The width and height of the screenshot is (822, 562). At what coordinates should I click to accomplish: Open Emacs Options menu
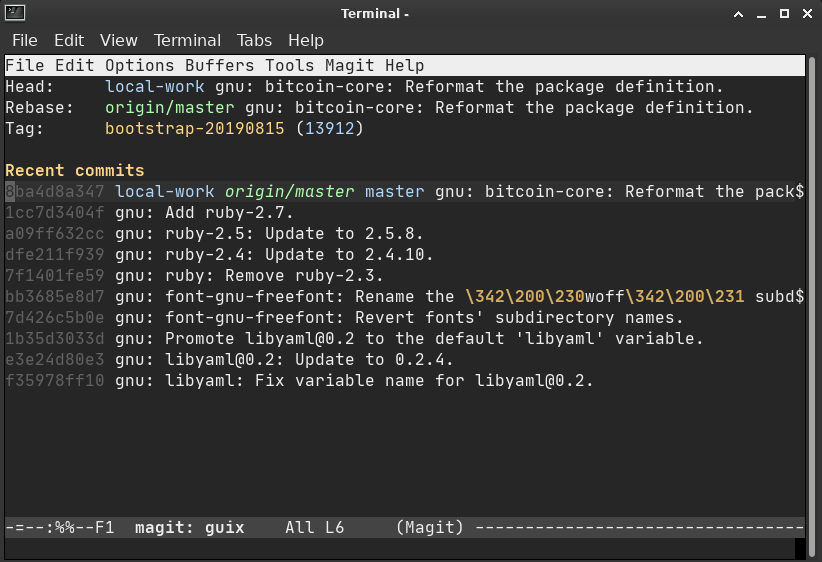pyautogui.click(x=139, y=66)
